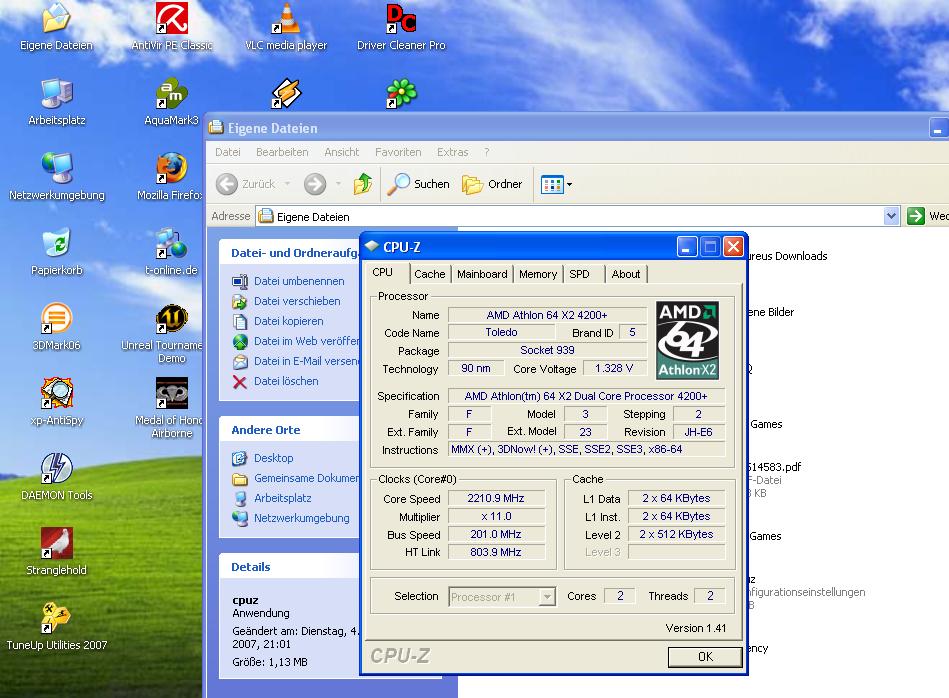Image resolution: width=949 pixels, height=698 pixels.
Task: Collapse Datei- und Ordneraufgaben header
Action: point(289,252)
